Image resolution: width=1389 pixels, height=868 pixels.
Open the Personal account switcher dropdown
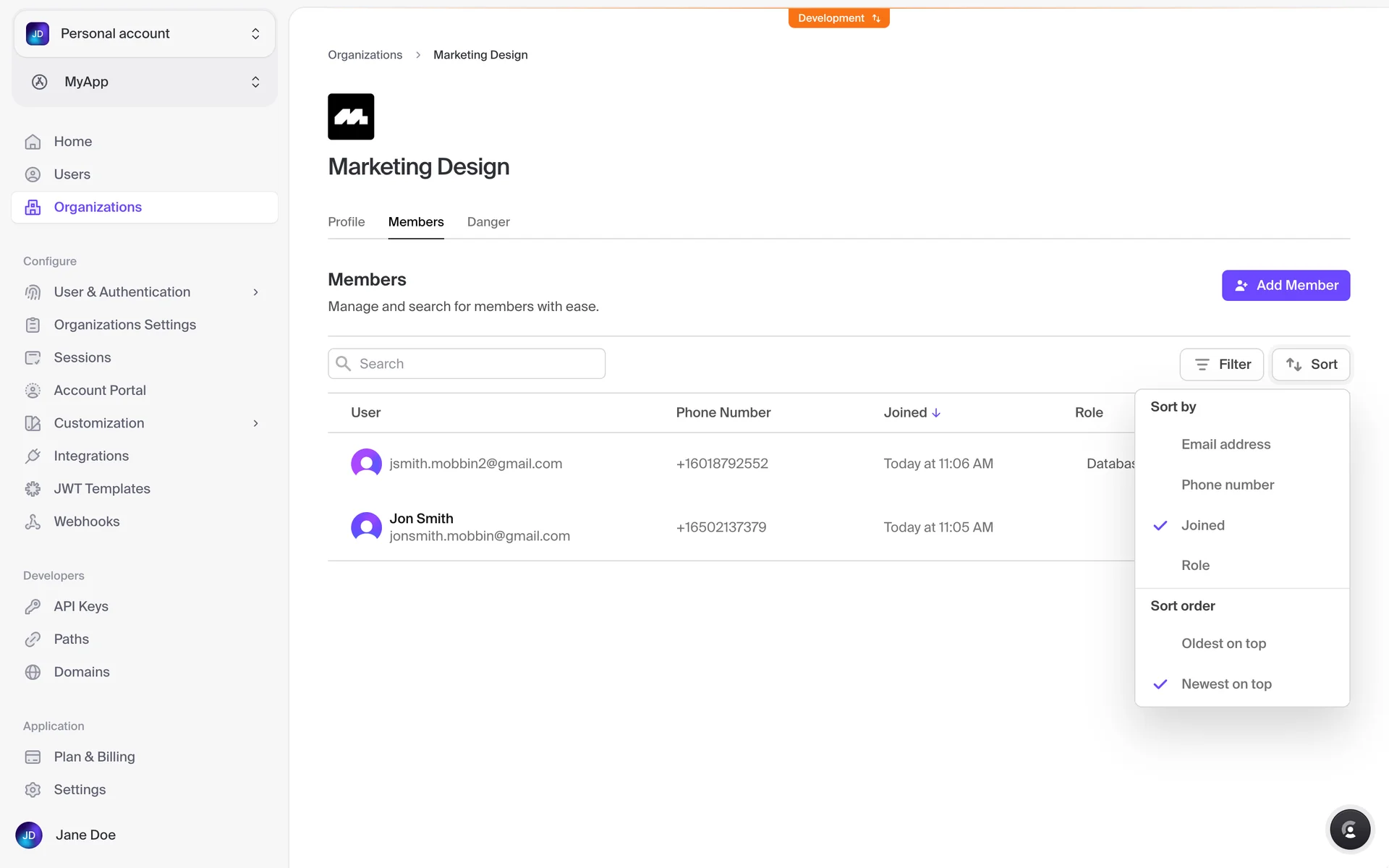145,34
